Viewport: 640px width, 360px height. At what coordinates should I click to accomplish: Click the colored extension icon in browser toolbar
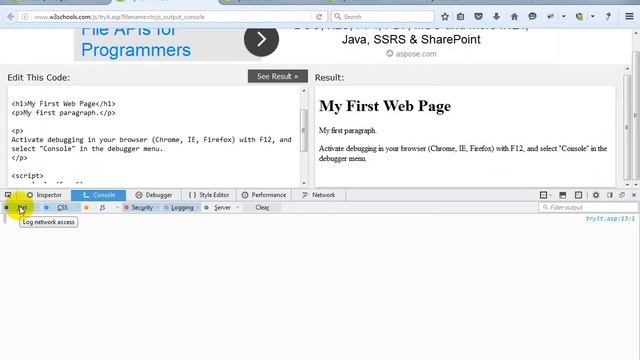pyautogui.click(x=579, y=17)
